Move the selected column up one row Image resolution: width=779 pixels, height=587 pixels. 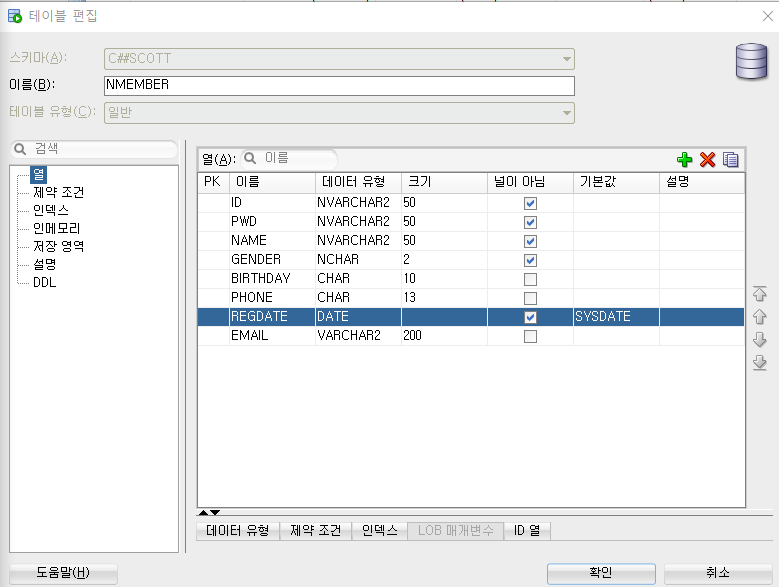[759, 316]
